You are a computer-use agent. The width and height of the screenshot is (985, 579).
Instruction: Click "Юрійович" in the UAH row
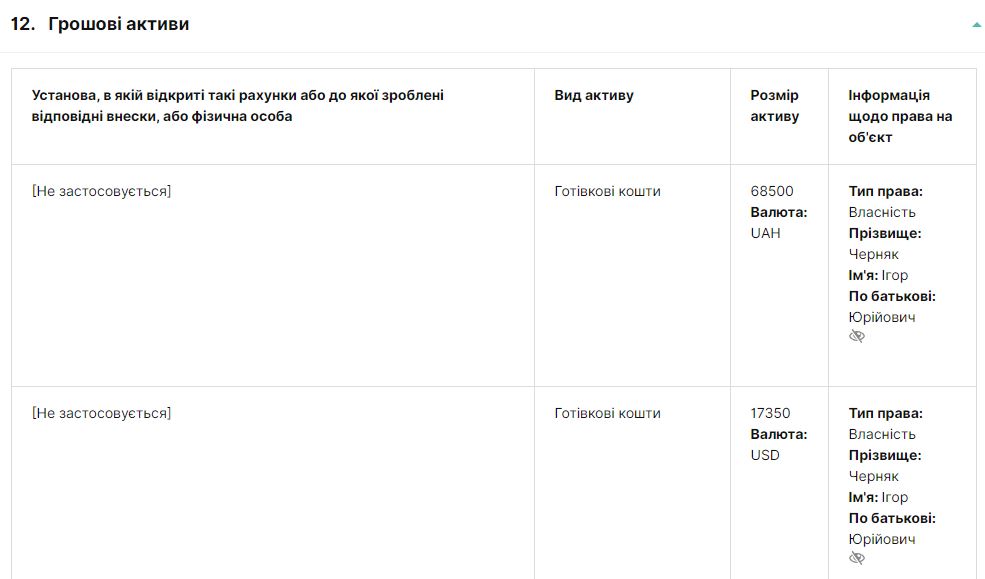pyautogui.click(x=882, y=317)
